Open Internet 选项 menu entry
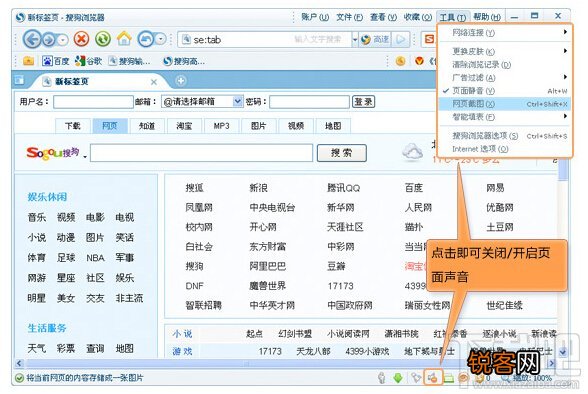This screenshot has height=394, width=588. 505,149
